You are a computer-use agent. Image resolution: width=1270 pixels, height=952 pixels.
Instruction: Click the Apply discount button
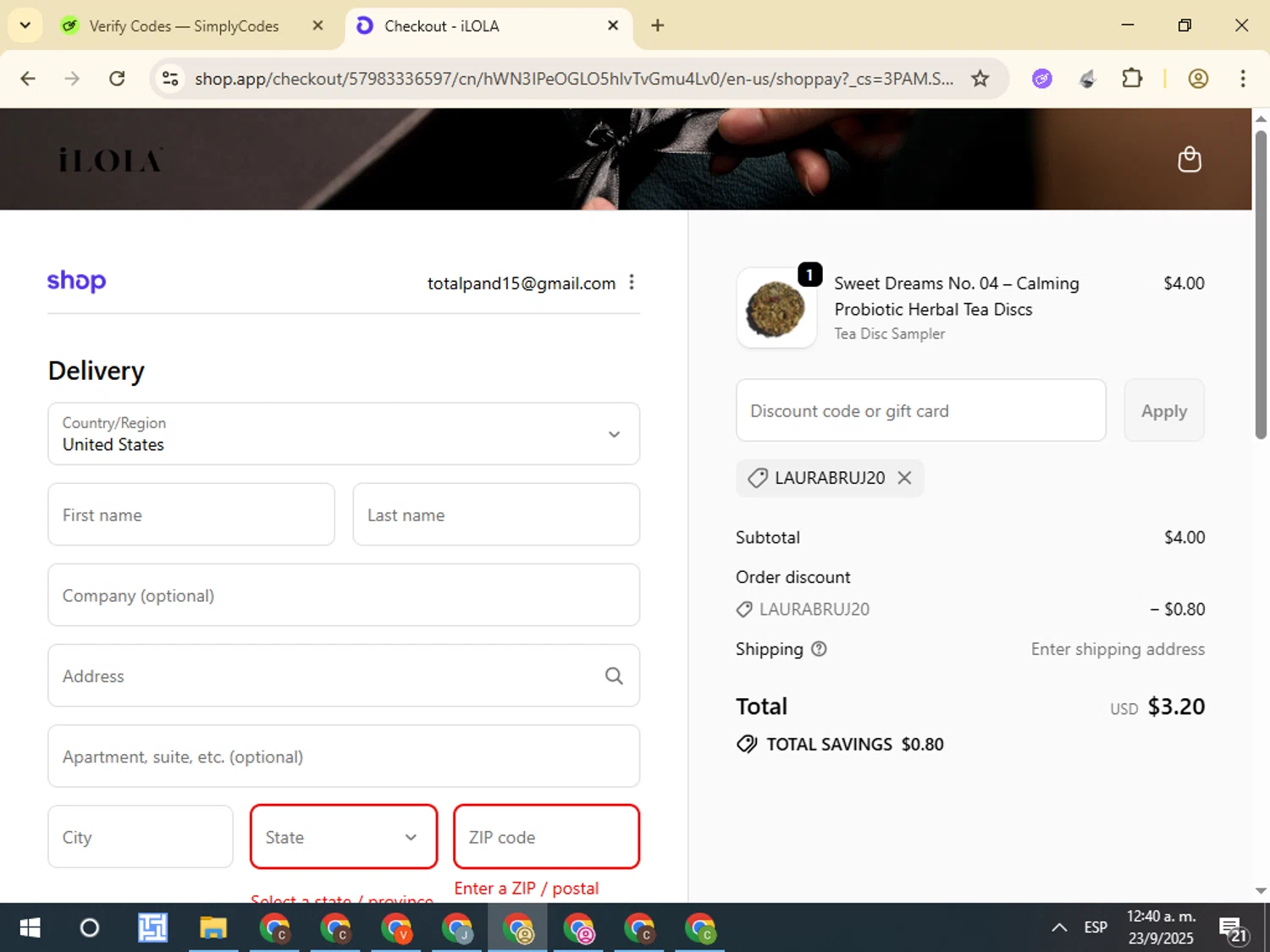coord(1164,410)
